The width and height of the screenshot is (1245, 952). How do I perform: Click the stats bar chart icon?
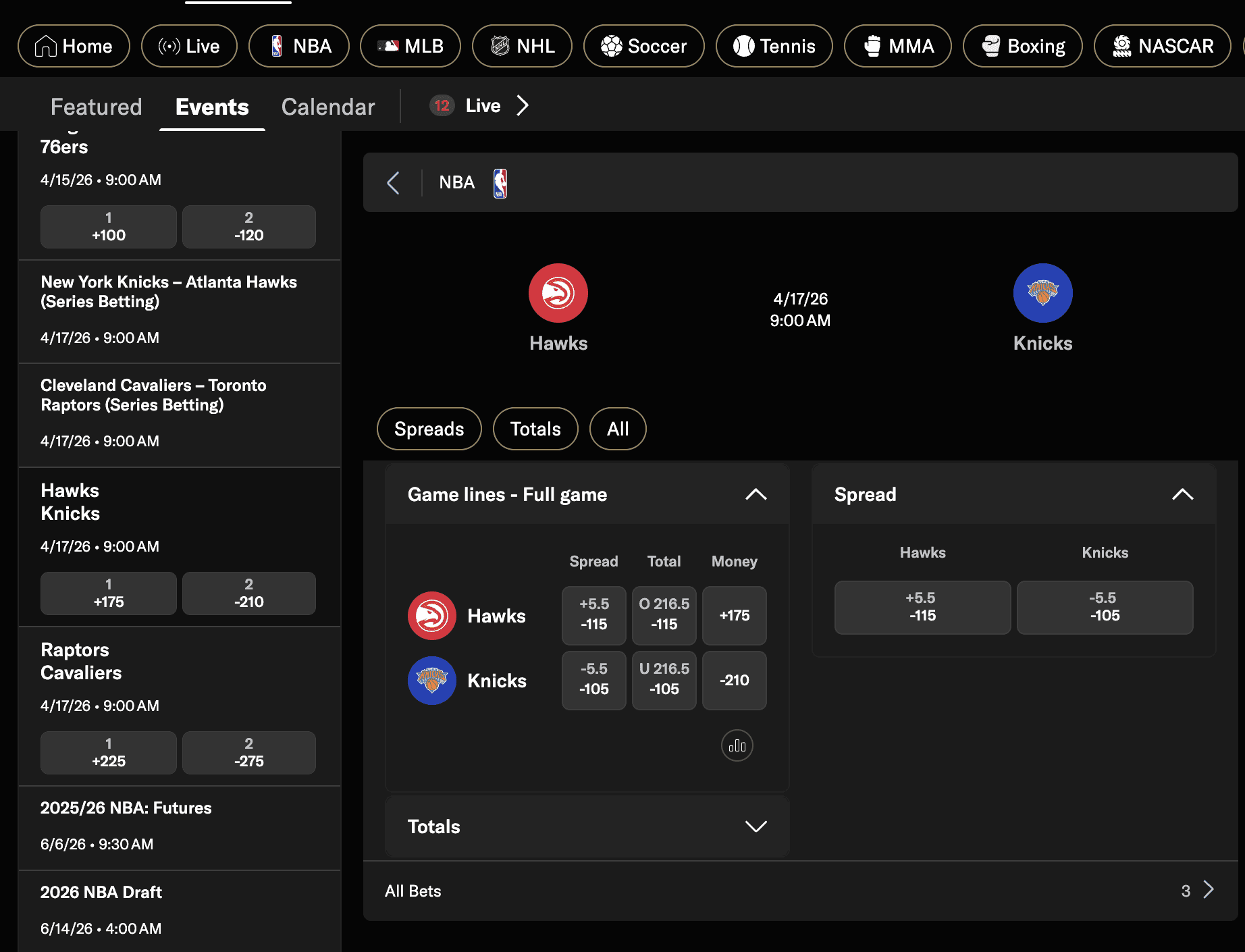(x=737, y=745)
